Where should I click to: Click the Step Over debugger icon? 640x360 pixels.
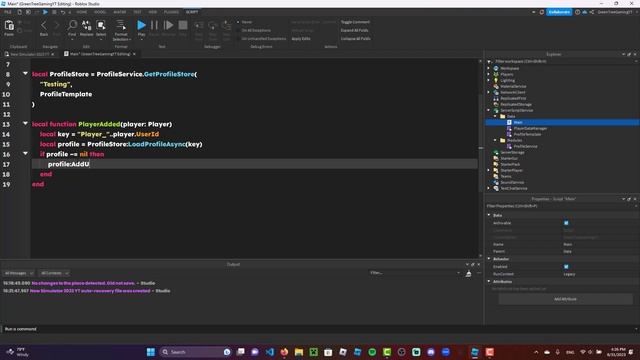pos(213,26)
